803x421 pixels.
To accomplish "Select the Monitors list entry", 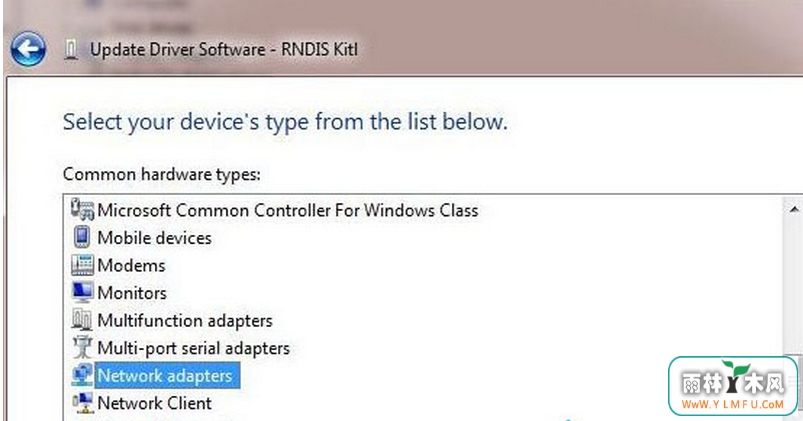I will 132,293.
